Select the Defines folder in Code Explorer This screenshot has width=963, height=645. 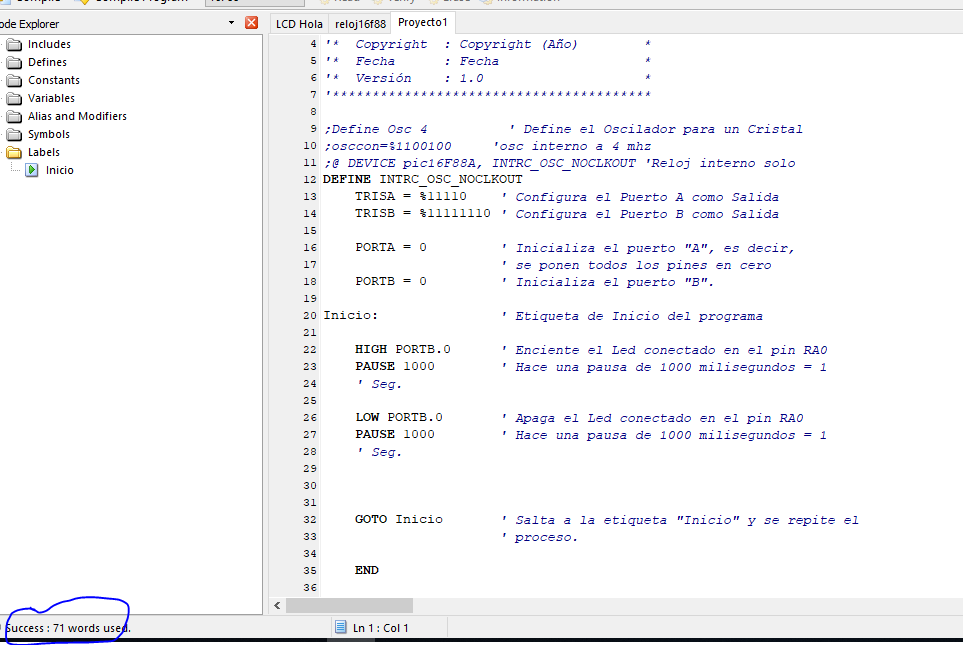pos(47,62)
